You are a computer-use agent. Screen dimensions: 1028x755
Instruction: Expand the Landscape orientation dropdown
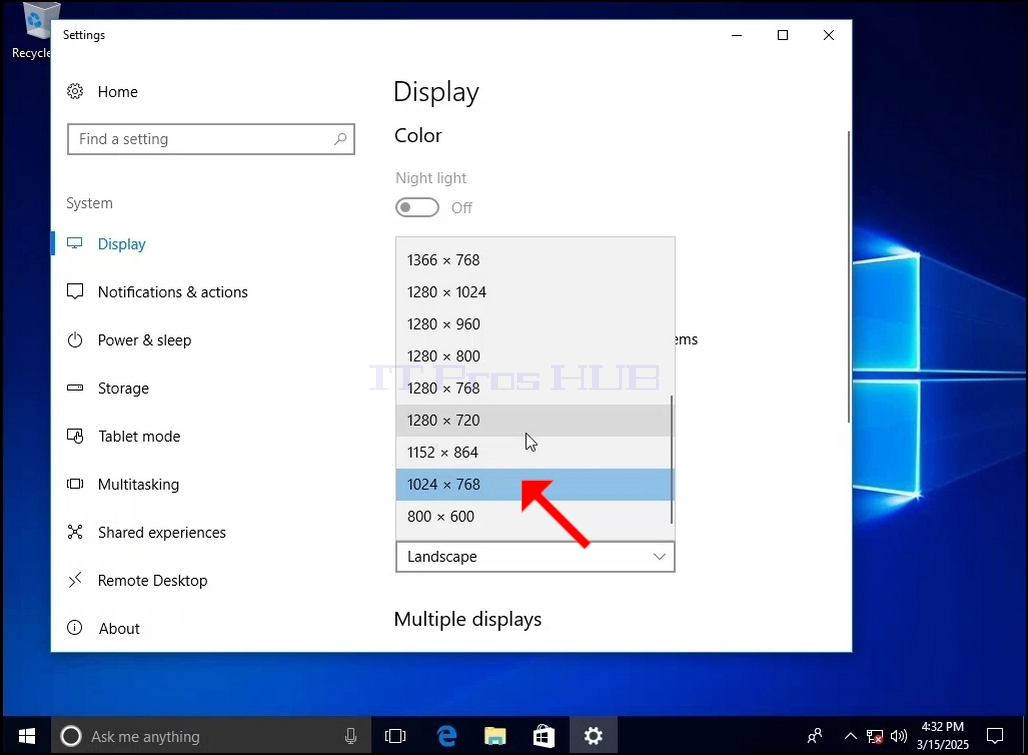[535, 556]
